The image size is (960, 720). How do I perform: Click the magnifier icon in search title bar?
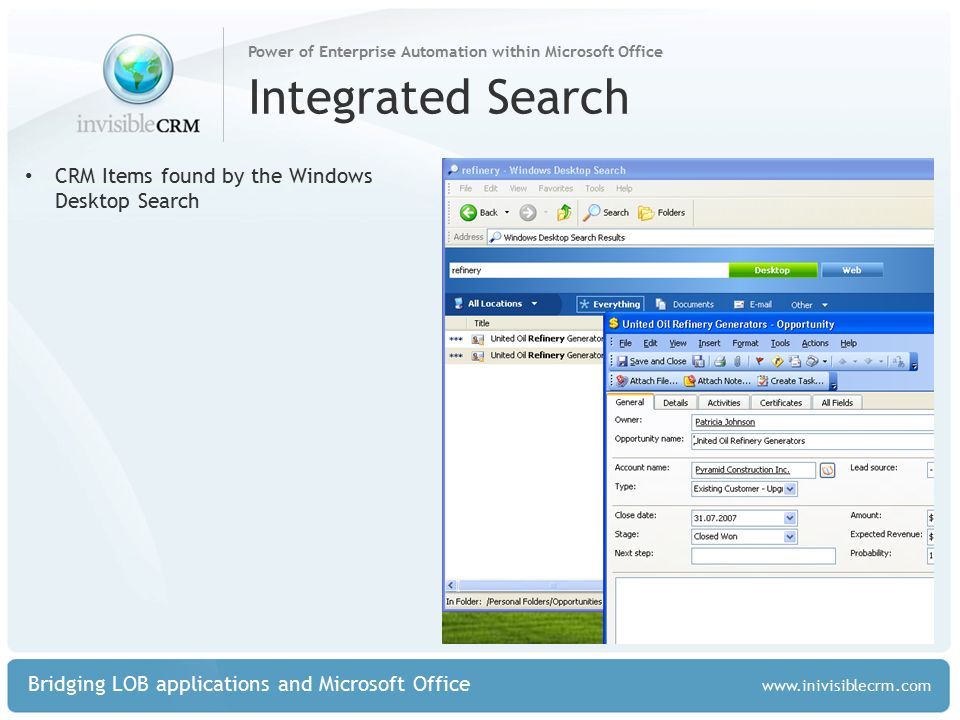pyautogui.click(x=453, y=170)
